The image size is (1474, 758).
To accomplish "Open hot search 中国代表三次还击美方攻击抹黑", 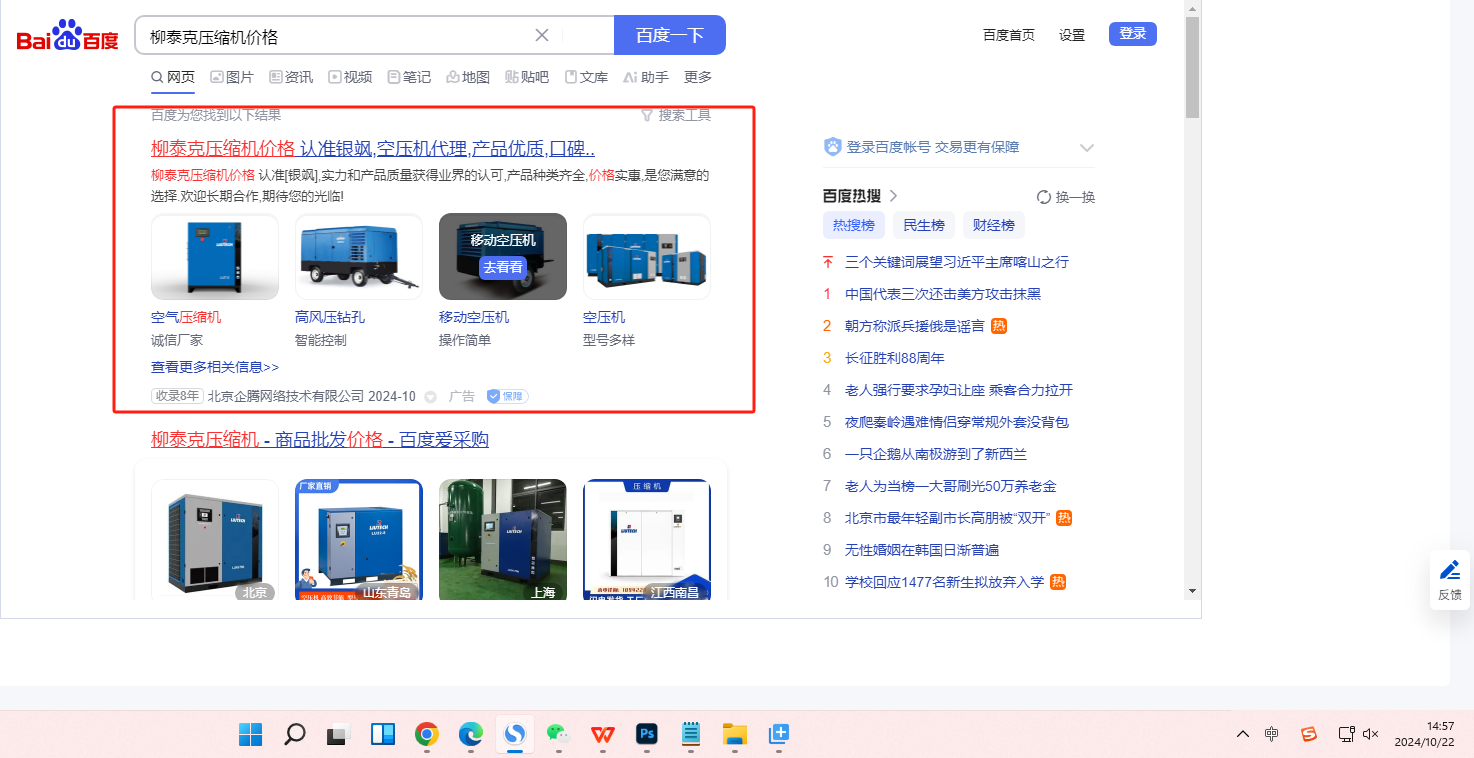I will coord(943,294).
